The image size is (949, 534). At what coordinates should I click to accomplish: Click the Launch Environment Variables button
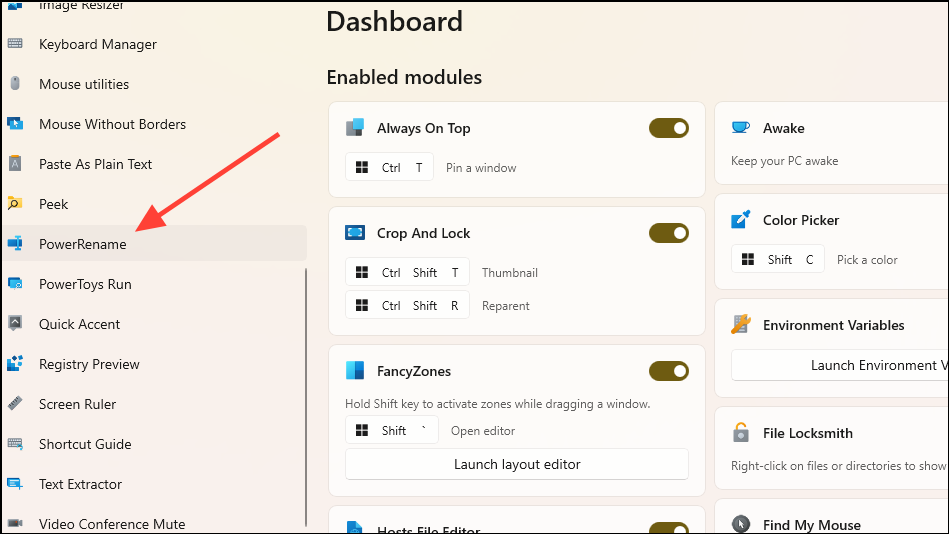[840, 365]
